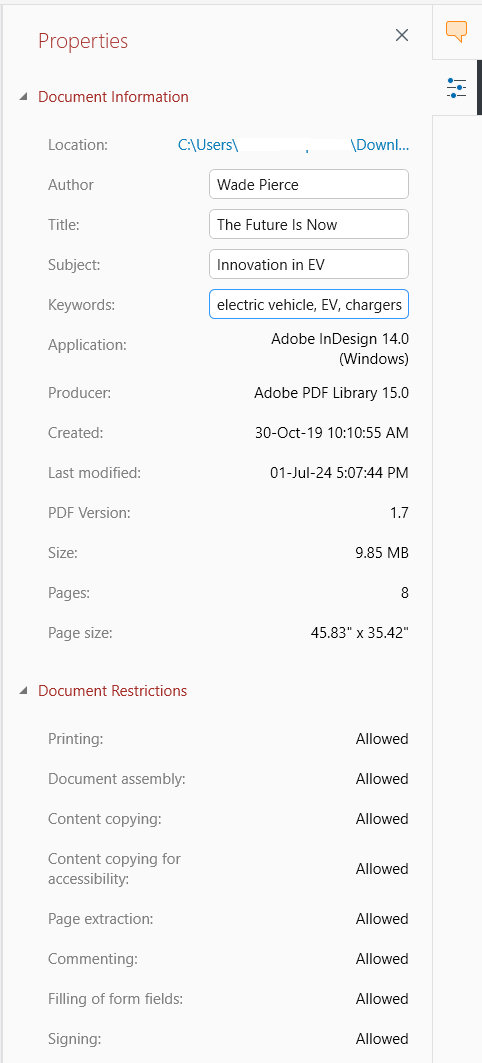Select the Subject field Innovation in EV
Image resolution: width=482 pixels, height=1063 pixels.
[x=309, y=264]
